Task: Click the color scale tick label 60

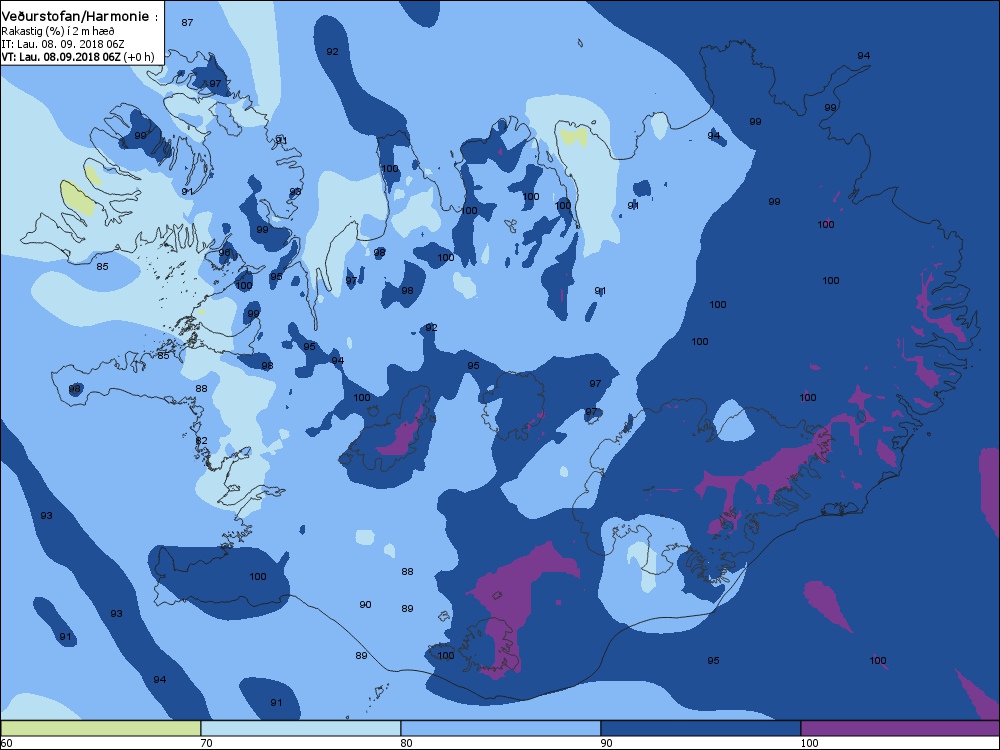Action: (7, 742)
